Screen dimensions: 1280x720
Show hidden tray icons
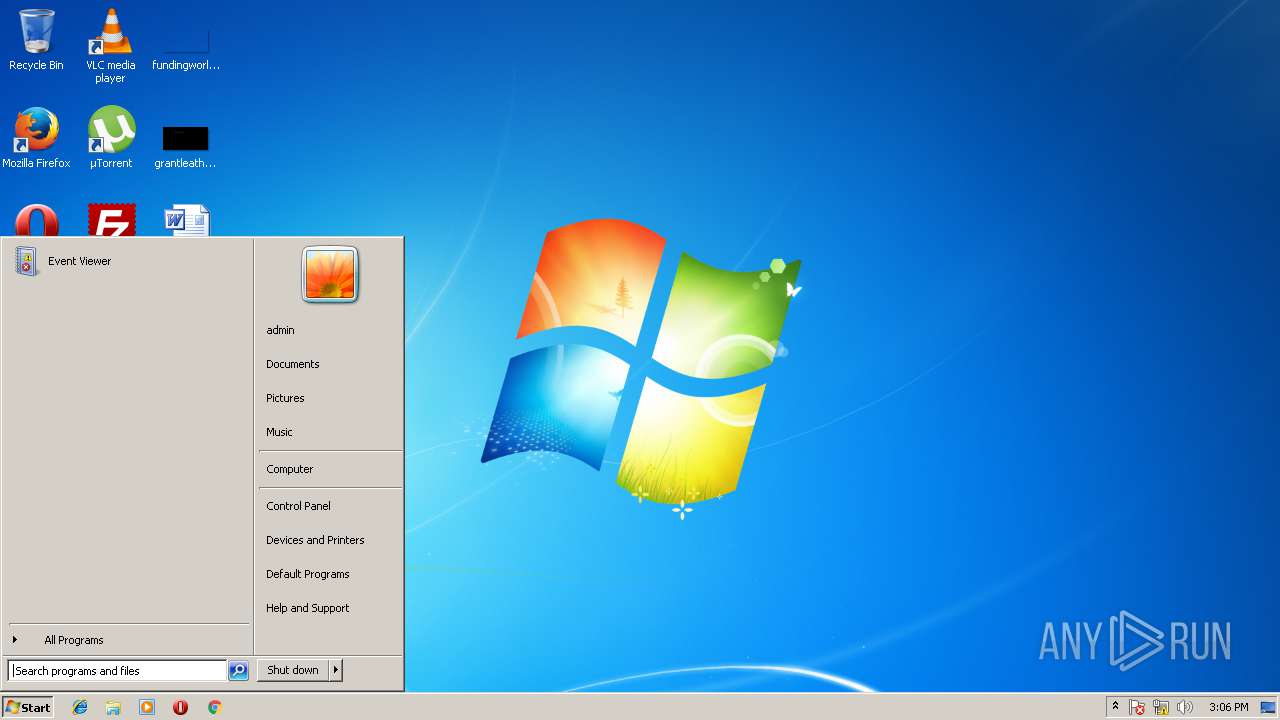click(x=1116, y=707)
